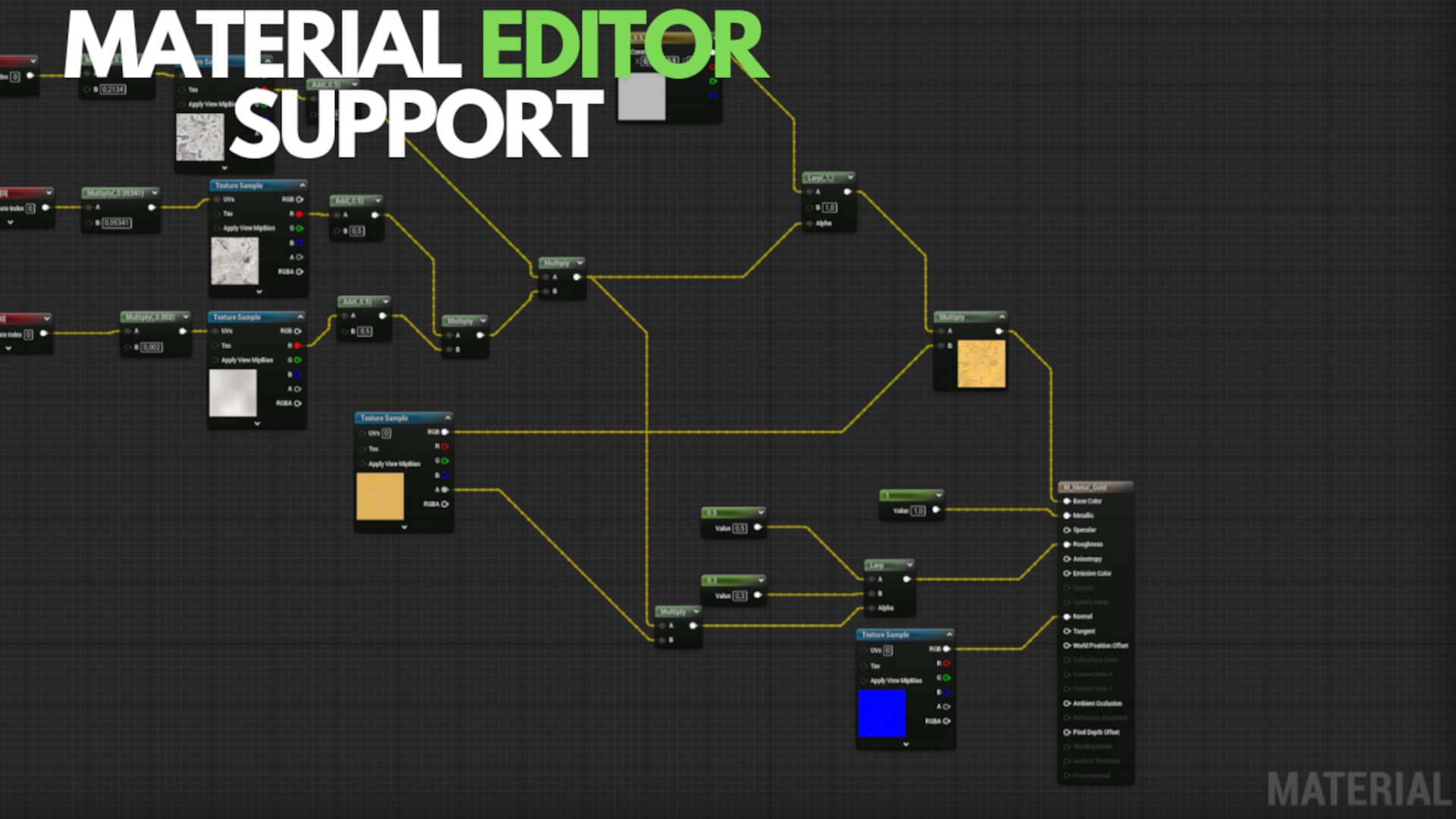
Task: Click the Specular input pin on M_Metal_Gold
Action: (x=1067, y=530)
